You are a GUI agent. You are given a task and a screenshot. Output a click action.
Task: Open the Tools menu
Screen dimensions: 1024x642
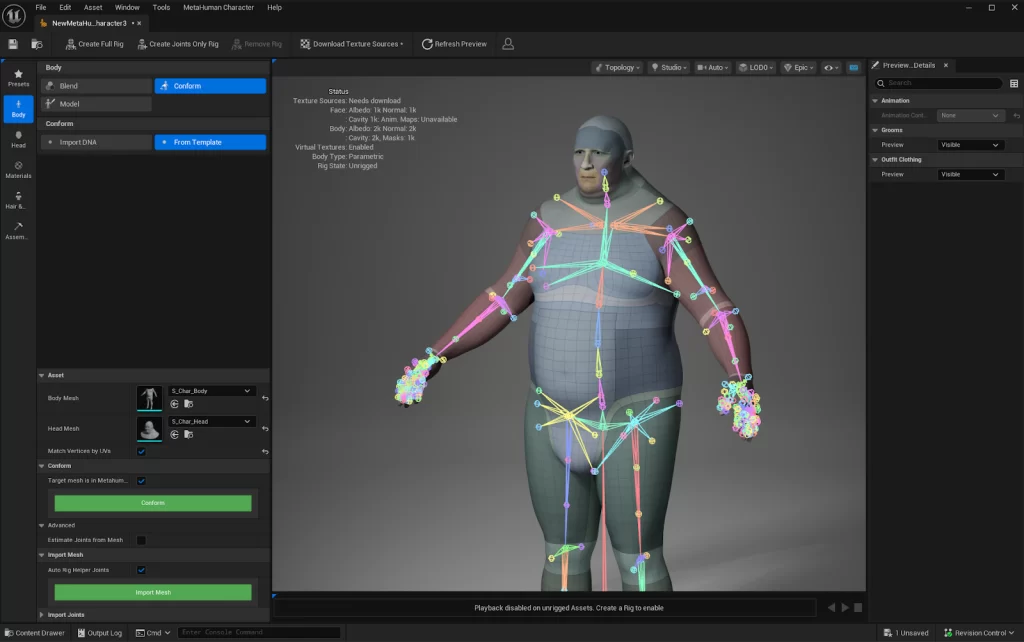click(x=161, y=7)
